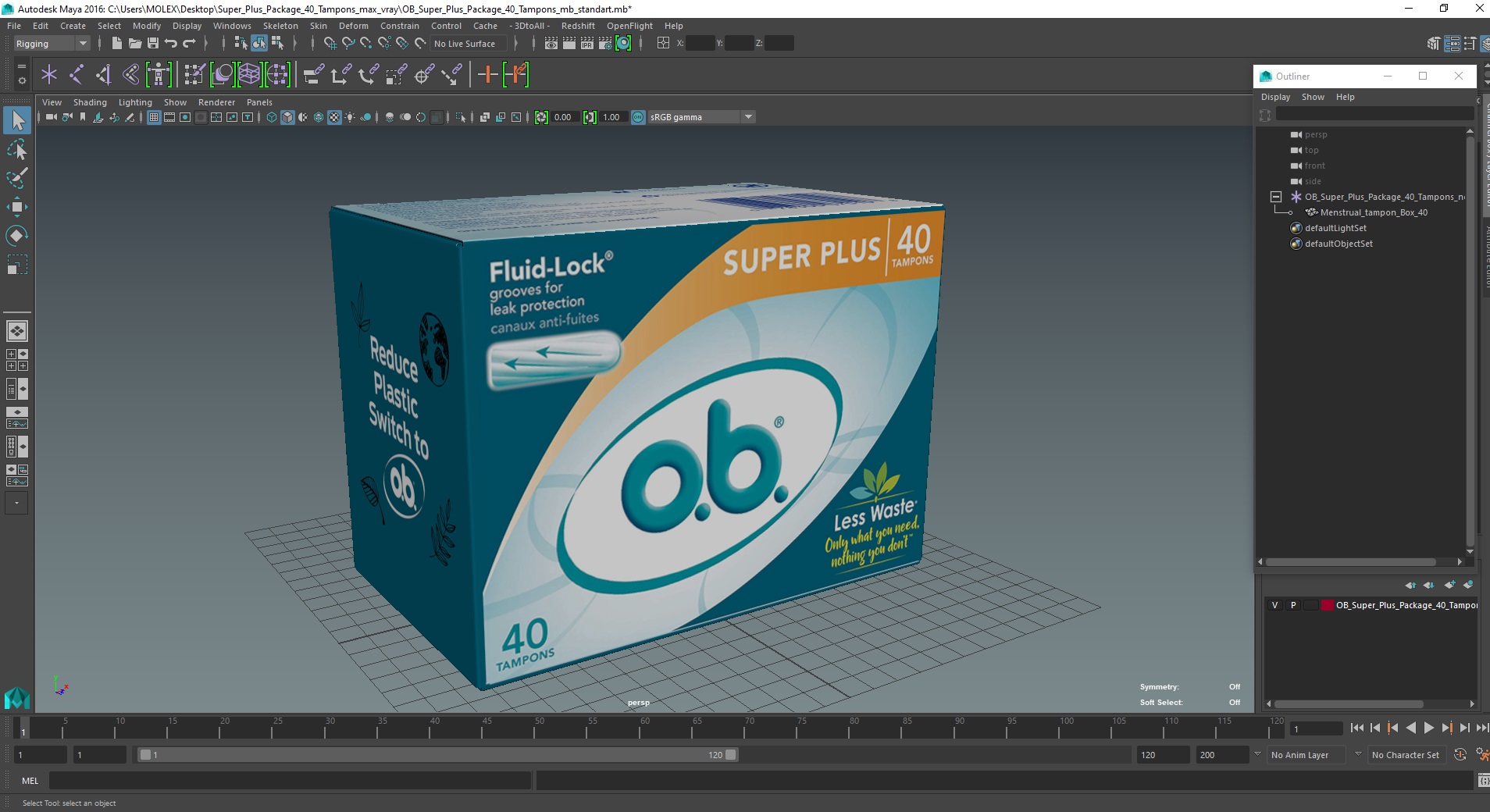Click the Set Key orange plus shelf icon
1490x812 pixels.
point(488,75)
